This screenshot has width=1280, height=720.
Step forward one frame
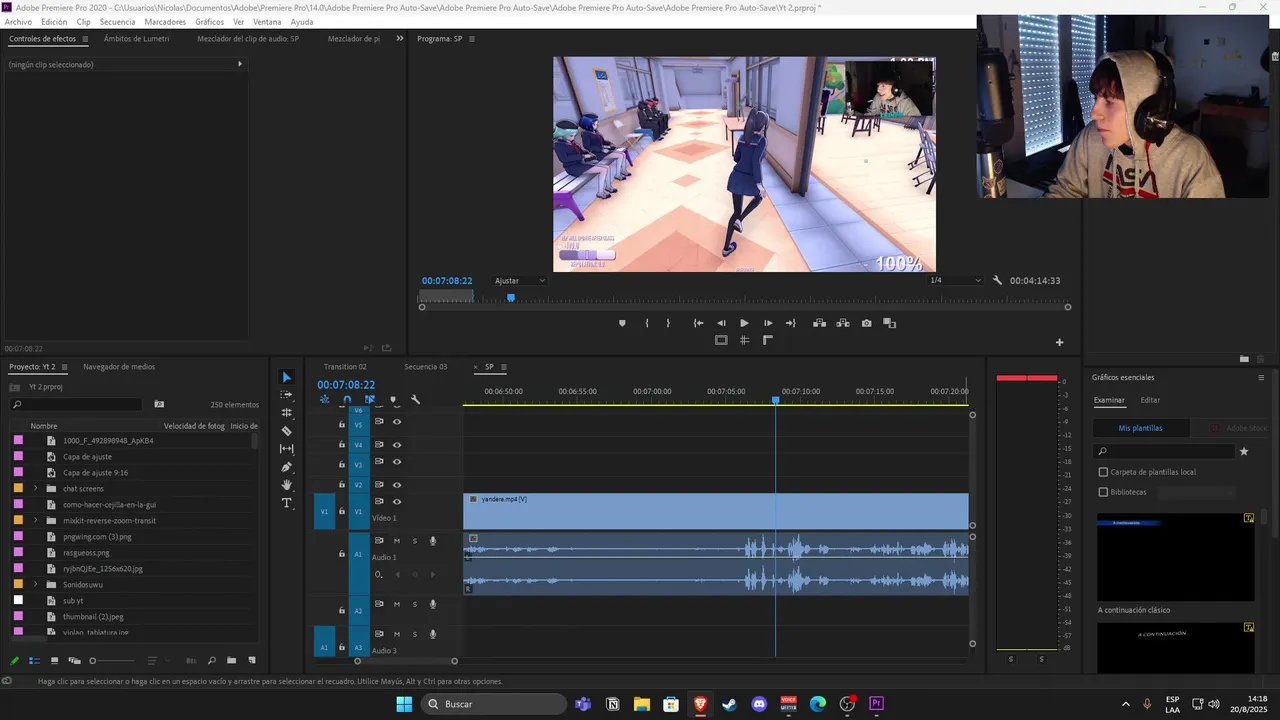768,323
